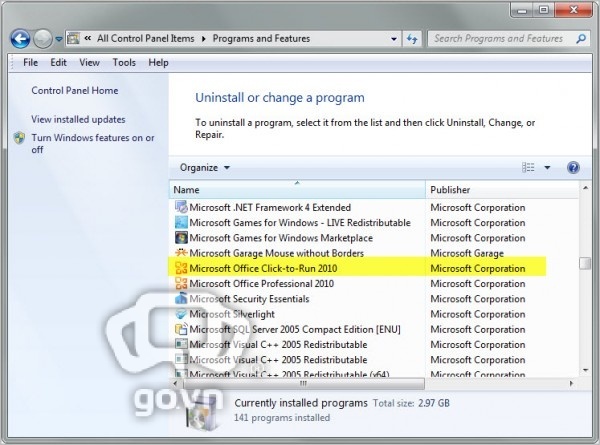Screen dimensions: 600x445
Task: Click the Back navigation arrow
Action: click(20, 39)
